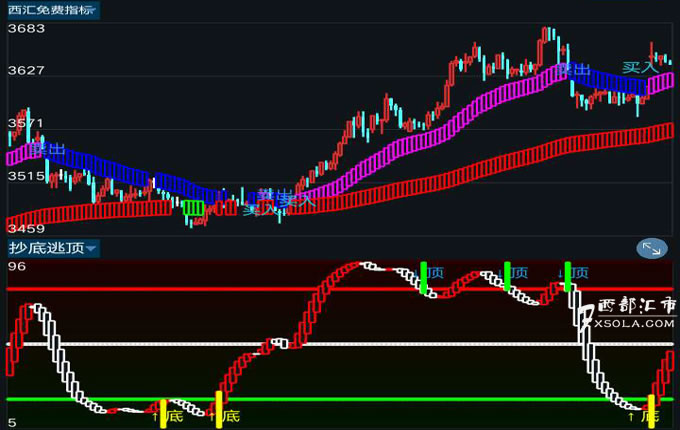Open the 西汇免费指标 indicator dropdown

[x=52, y=10]
